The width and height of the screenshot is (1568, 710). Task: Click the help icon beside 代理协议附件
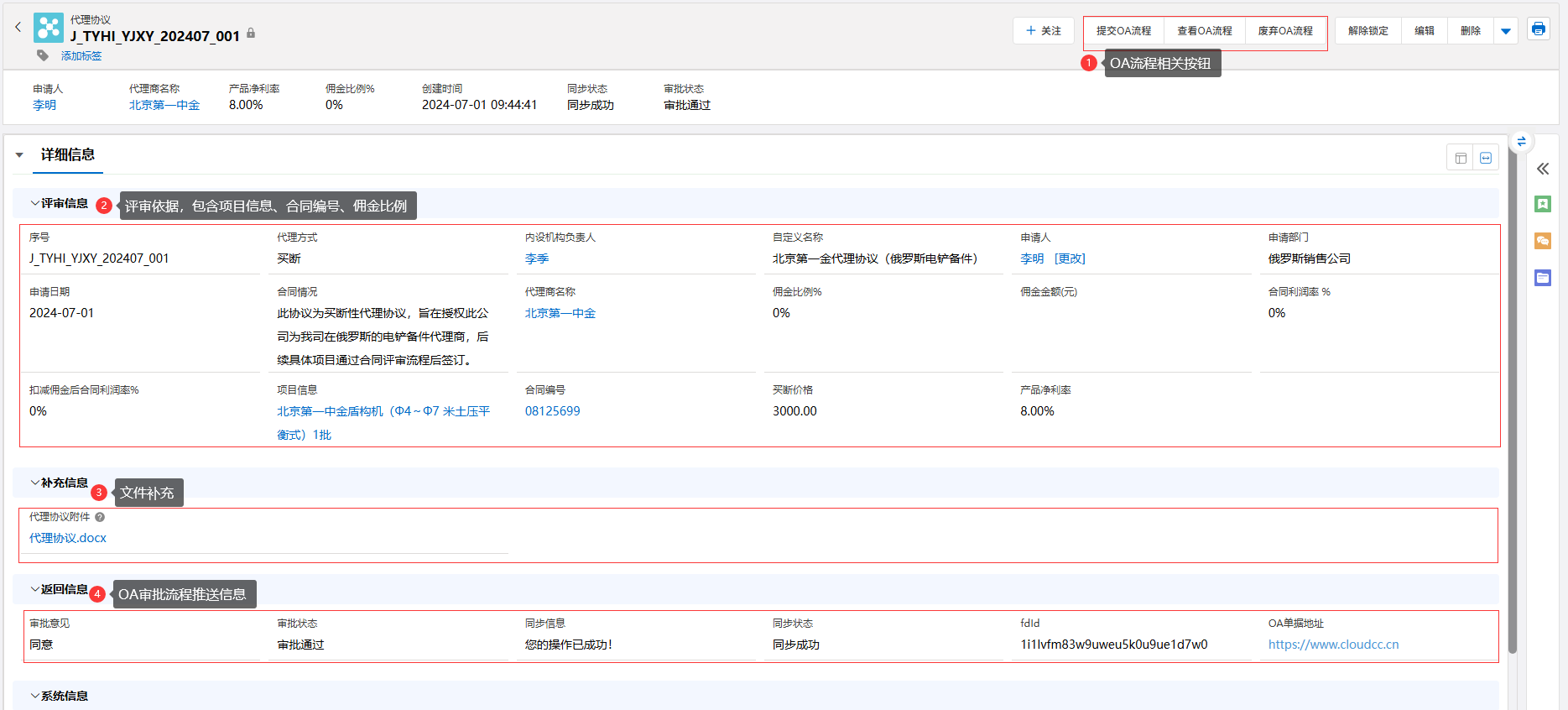pos(100,517)
